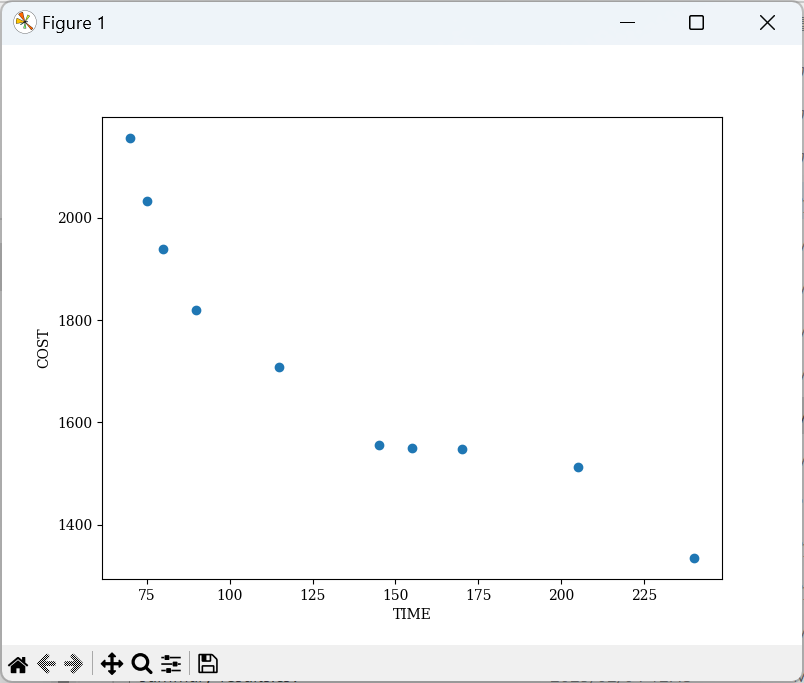Open the Configure subplots dialog

171,663
